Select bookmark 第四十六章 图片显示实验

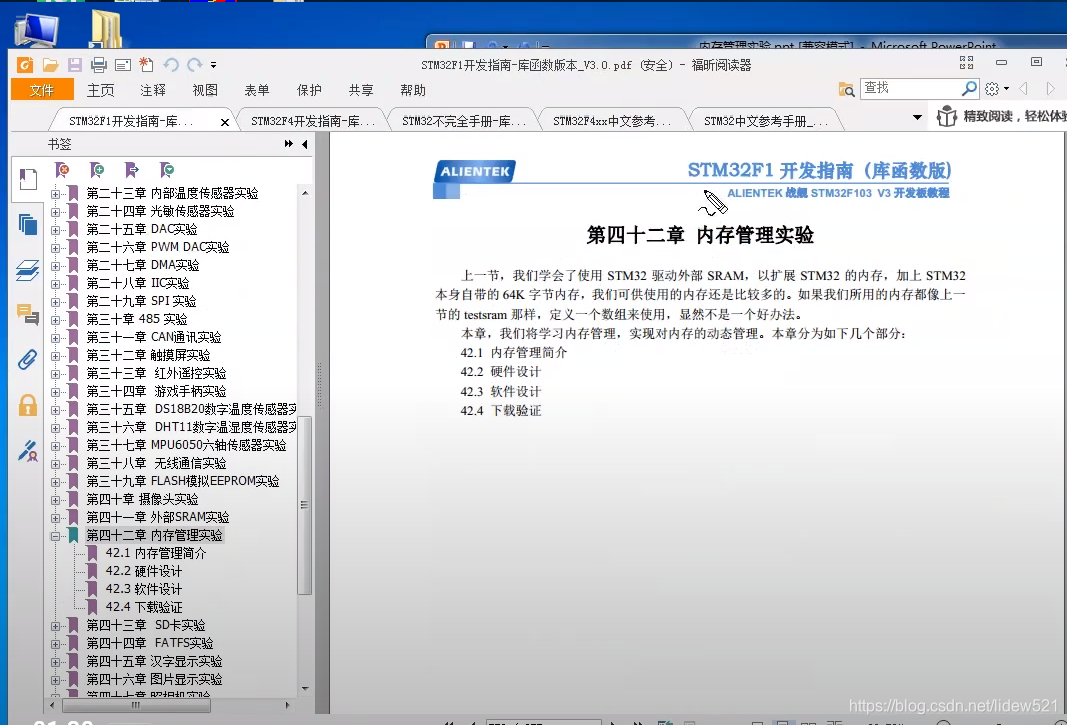(154, 679)
